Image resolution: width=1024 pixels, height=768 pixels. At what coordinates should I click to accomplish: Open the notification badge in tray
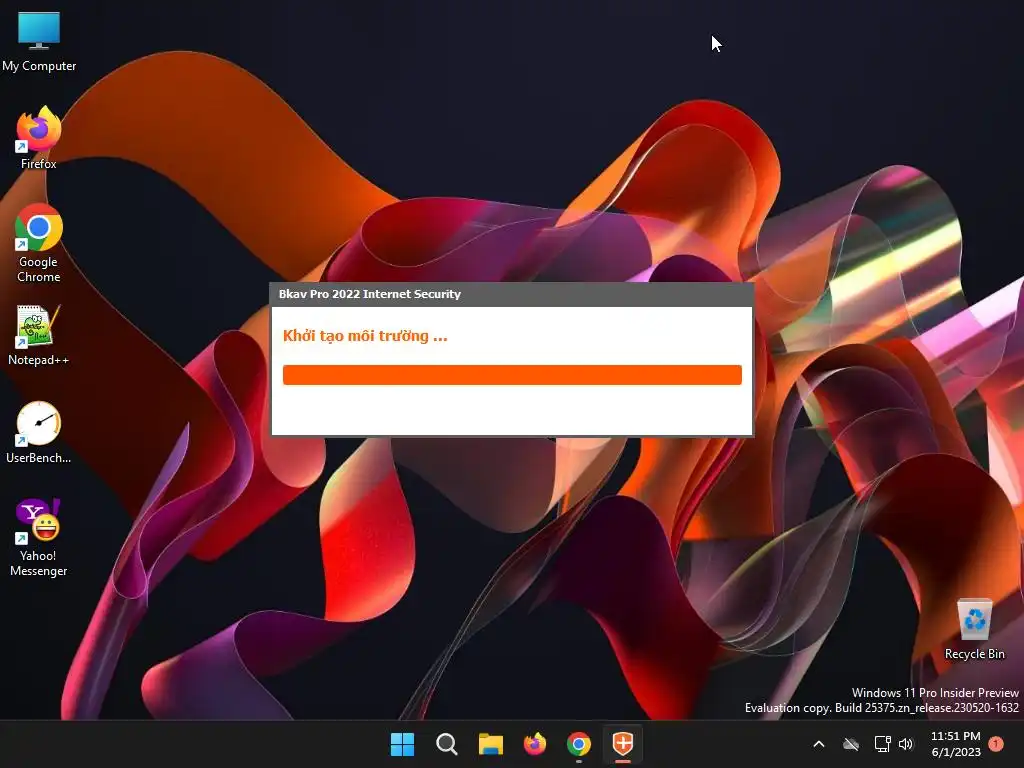[x=996, y=744]
